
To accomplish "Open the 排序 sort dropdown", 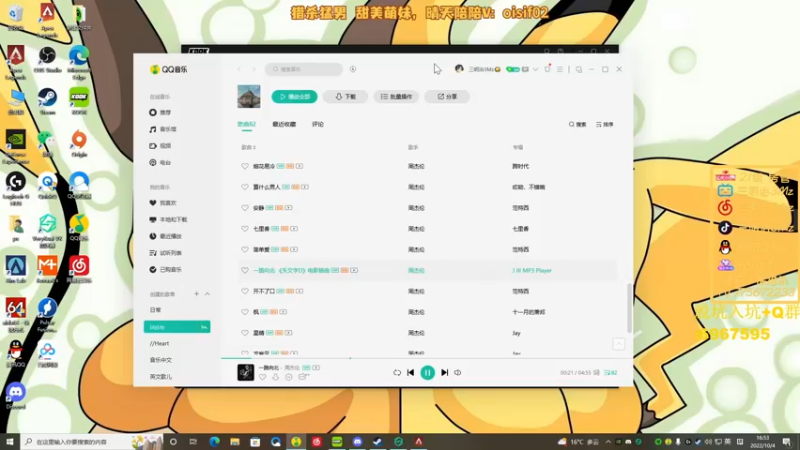I will coord(605,124).
